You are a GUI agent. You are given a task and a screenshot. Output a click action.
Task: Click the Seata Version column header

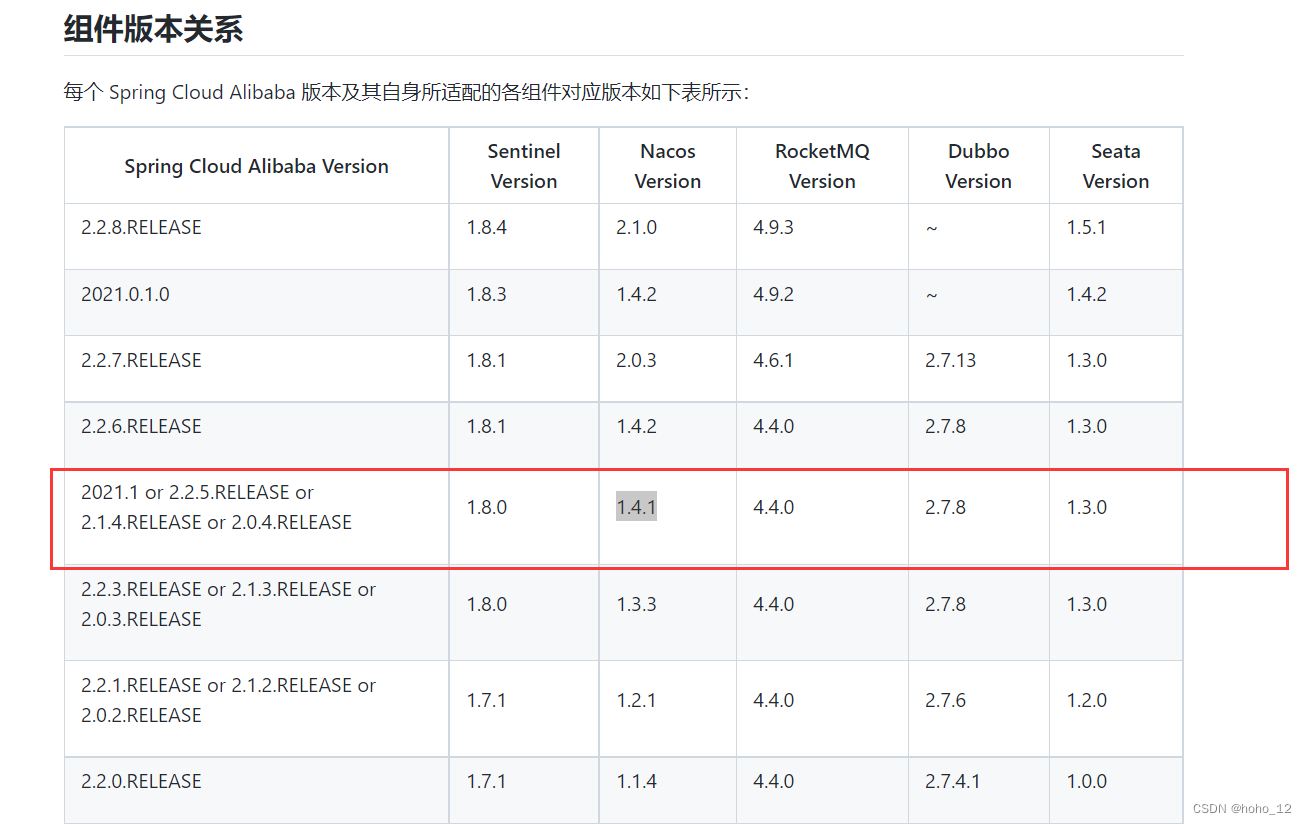1116,166
